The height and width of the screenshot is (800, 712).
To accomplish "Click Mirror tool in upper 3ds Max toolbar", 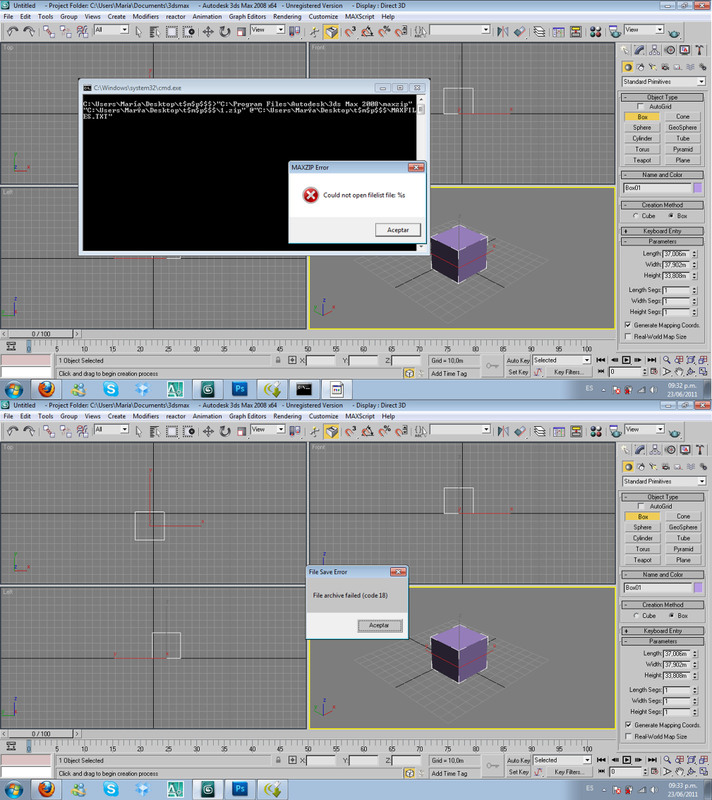I will pyautogui.click(x=503, y=32).
